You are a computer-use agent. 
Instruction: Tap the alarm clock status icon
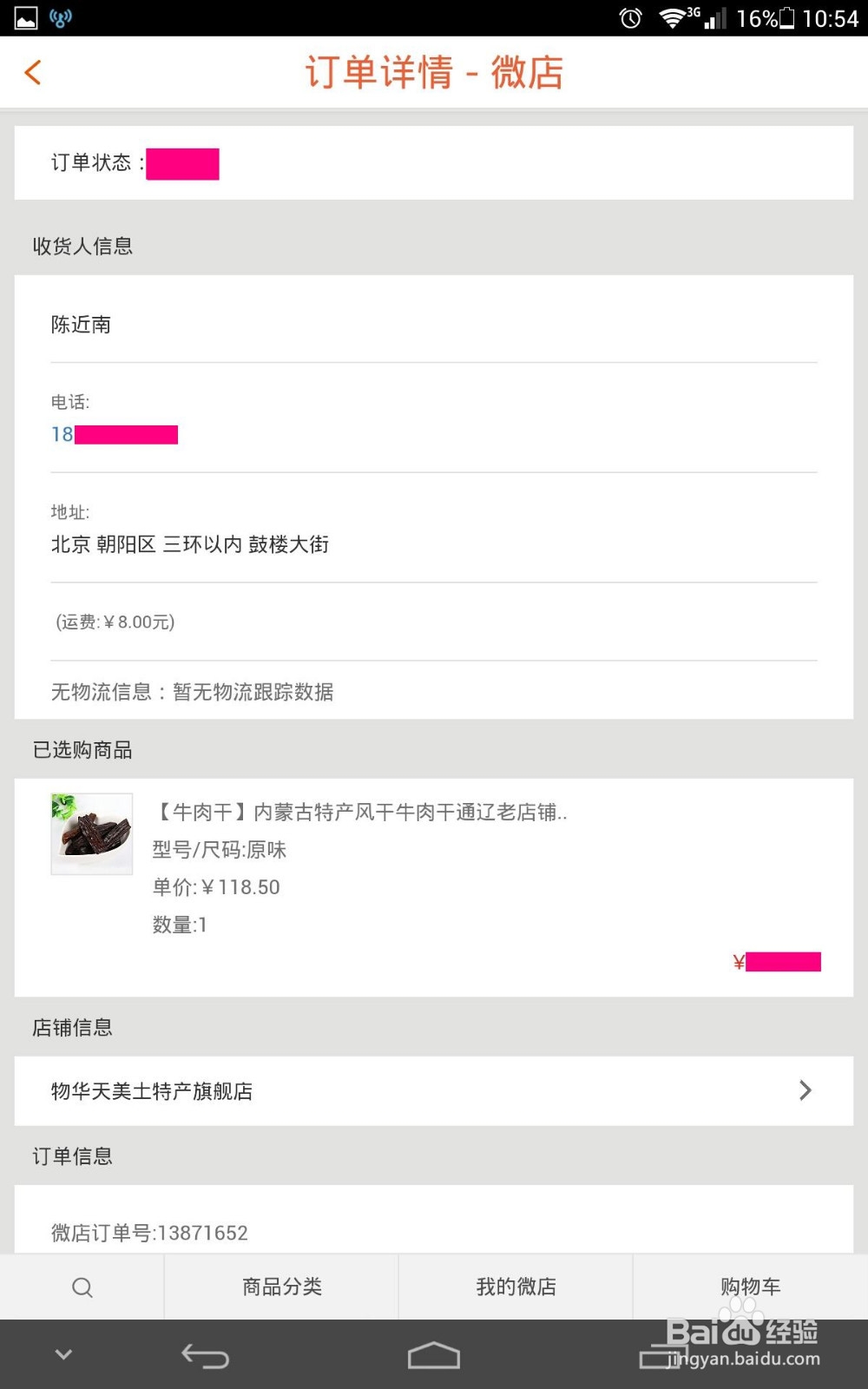(x=631, y=18)
